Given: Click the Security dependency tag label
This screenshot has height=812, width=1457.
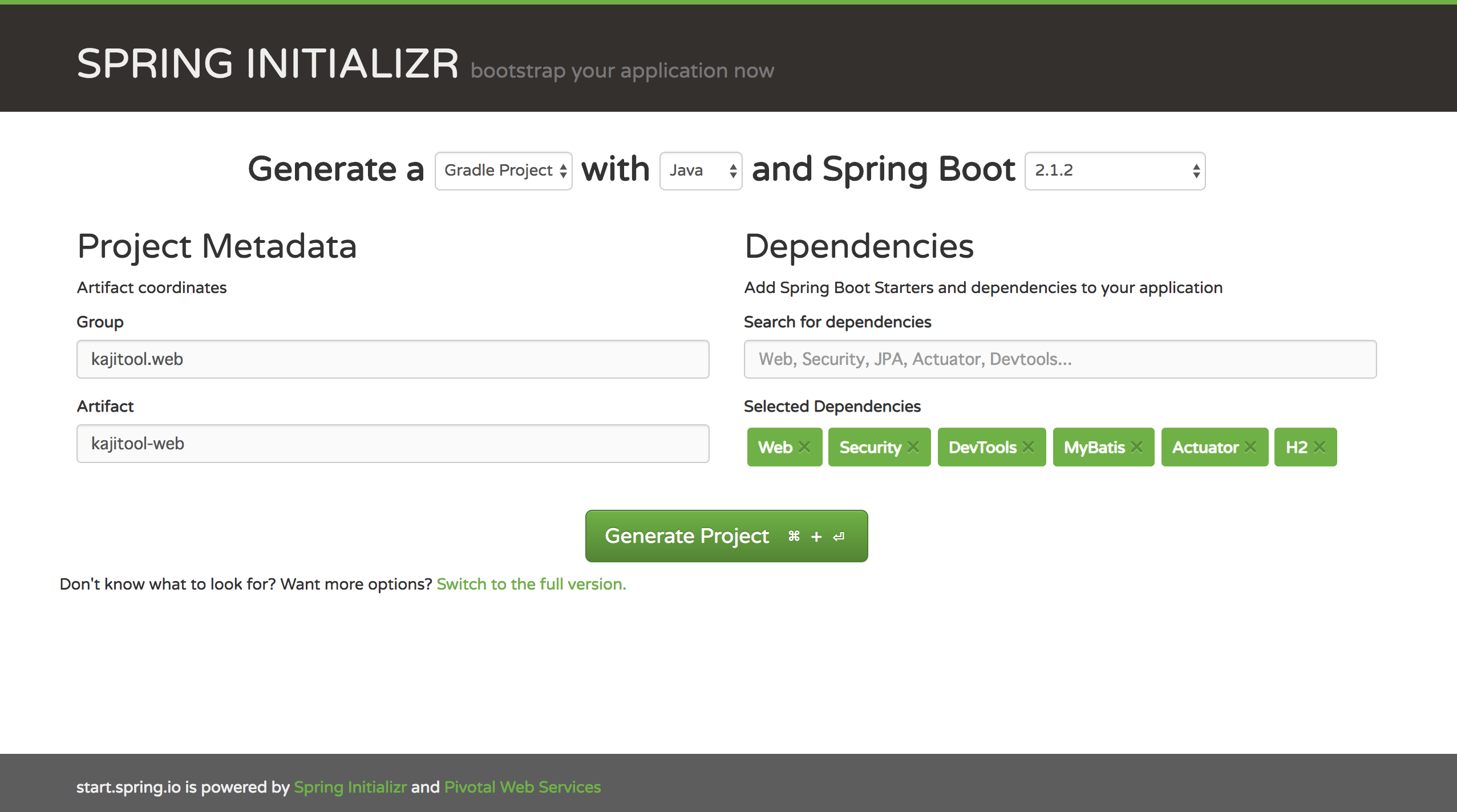Looking at the screenshot, I should coord(870,447).
